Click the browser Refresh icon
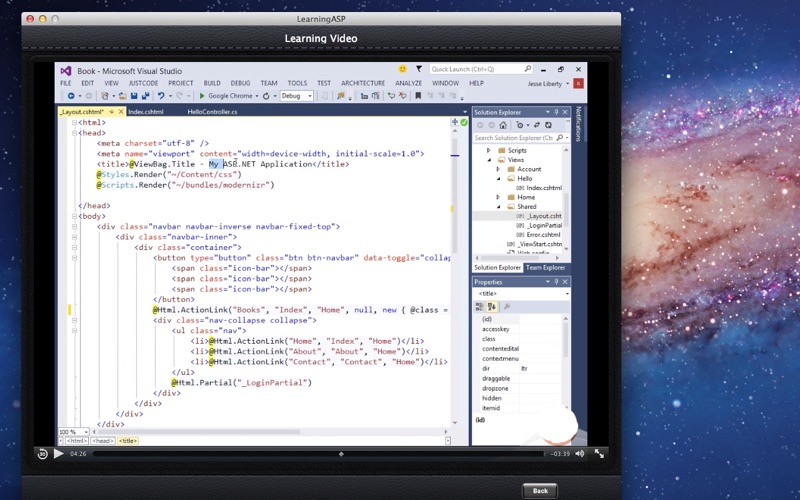 click(x=266, y=96)
